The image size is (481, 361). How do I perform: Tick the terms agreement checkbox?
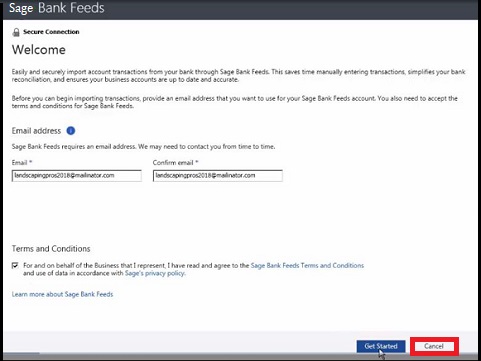tap(15, 265)
